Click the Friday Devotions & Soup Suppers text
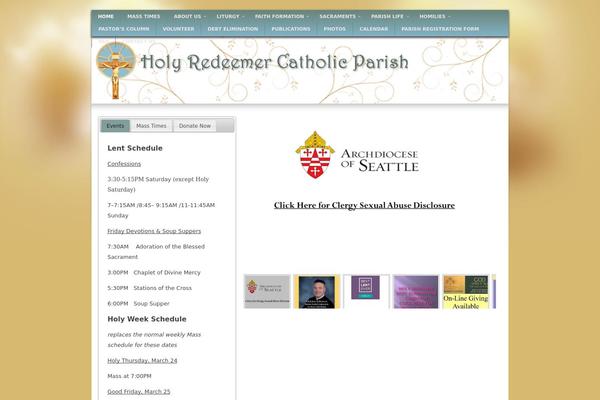This screenshot has width=600, height=400. coord(154,231)
